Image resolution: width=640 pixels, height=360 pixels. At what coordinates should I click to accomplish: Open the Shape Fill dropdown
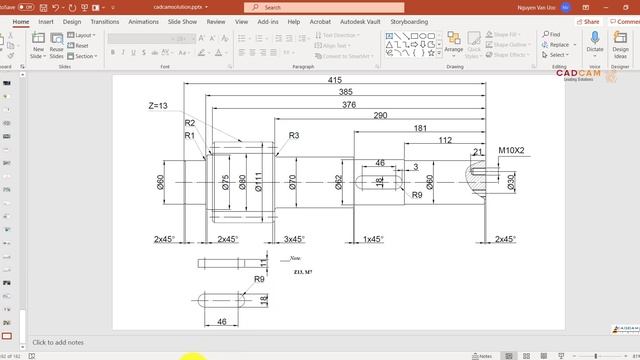(x=503, y=34)
